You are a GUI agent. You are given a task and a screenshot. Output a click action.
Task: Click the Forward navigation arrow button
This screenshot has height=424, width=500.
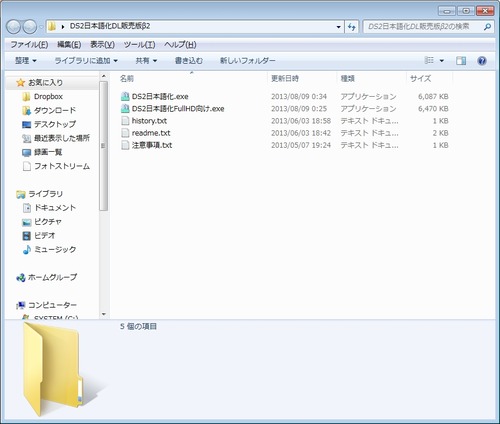(30, 27)
